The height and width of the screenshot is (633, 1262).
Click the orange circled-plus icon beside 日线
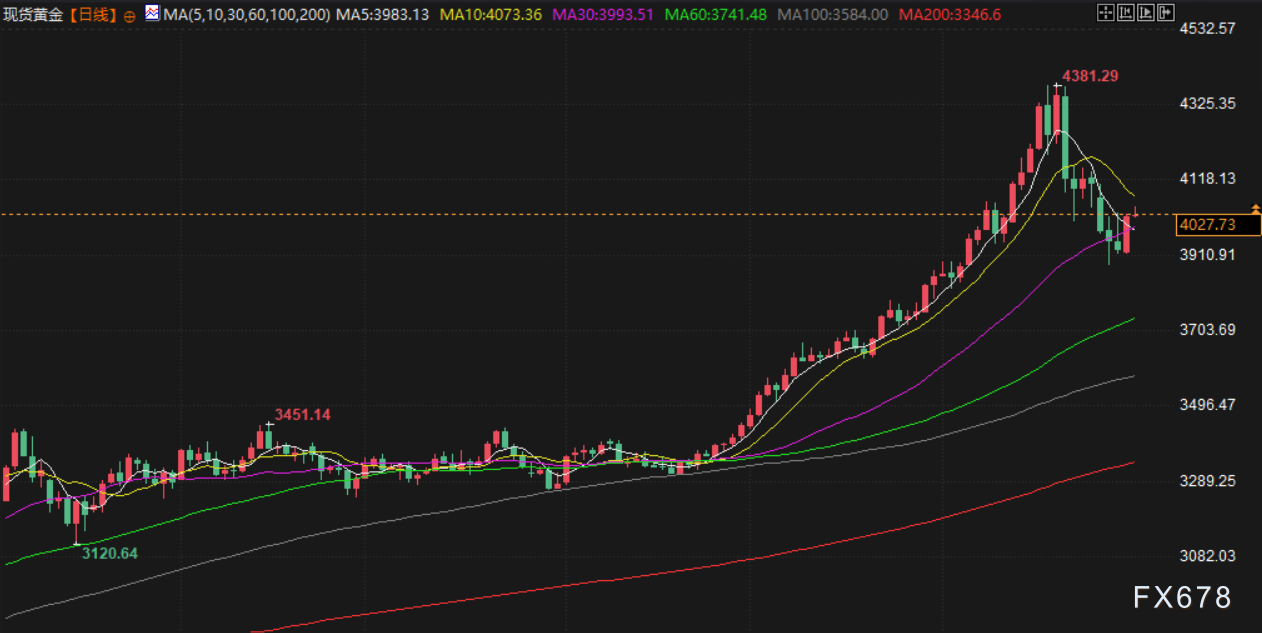[x=129, y=15]
